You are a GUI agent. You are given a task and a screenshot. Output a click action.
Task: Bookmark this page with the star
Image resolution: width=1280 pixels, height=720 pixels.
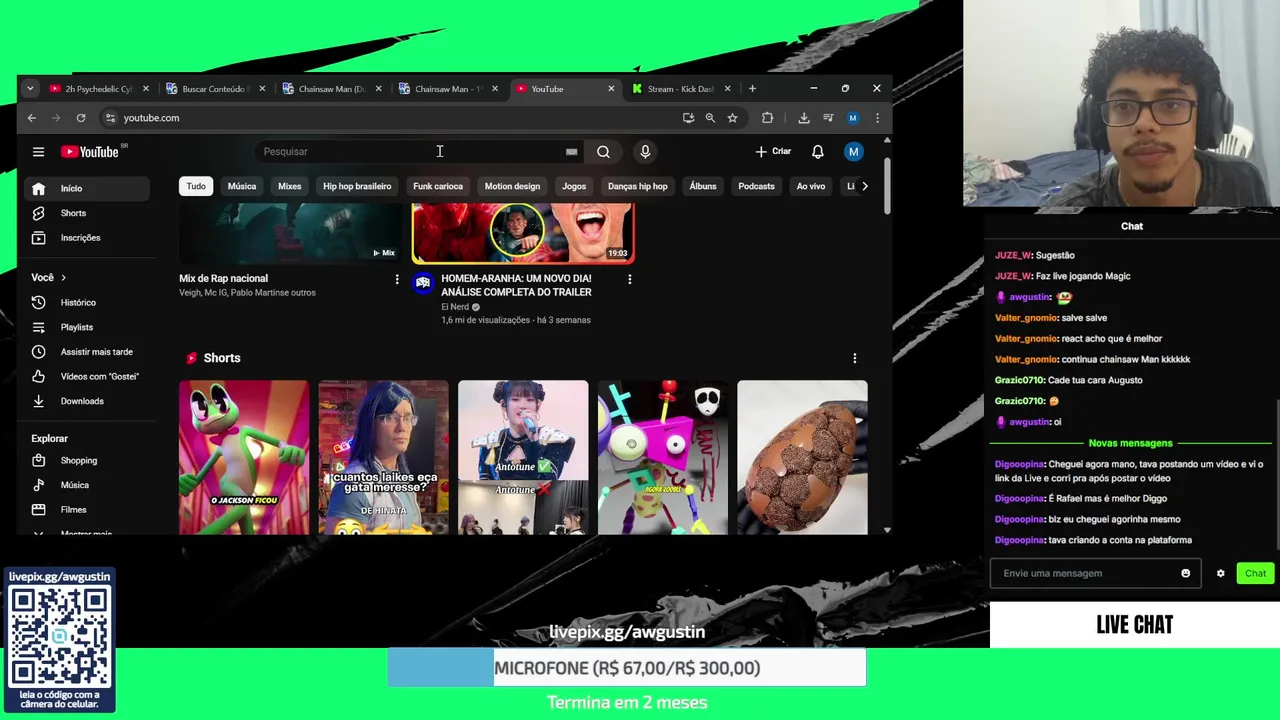[x=732, y=118]
